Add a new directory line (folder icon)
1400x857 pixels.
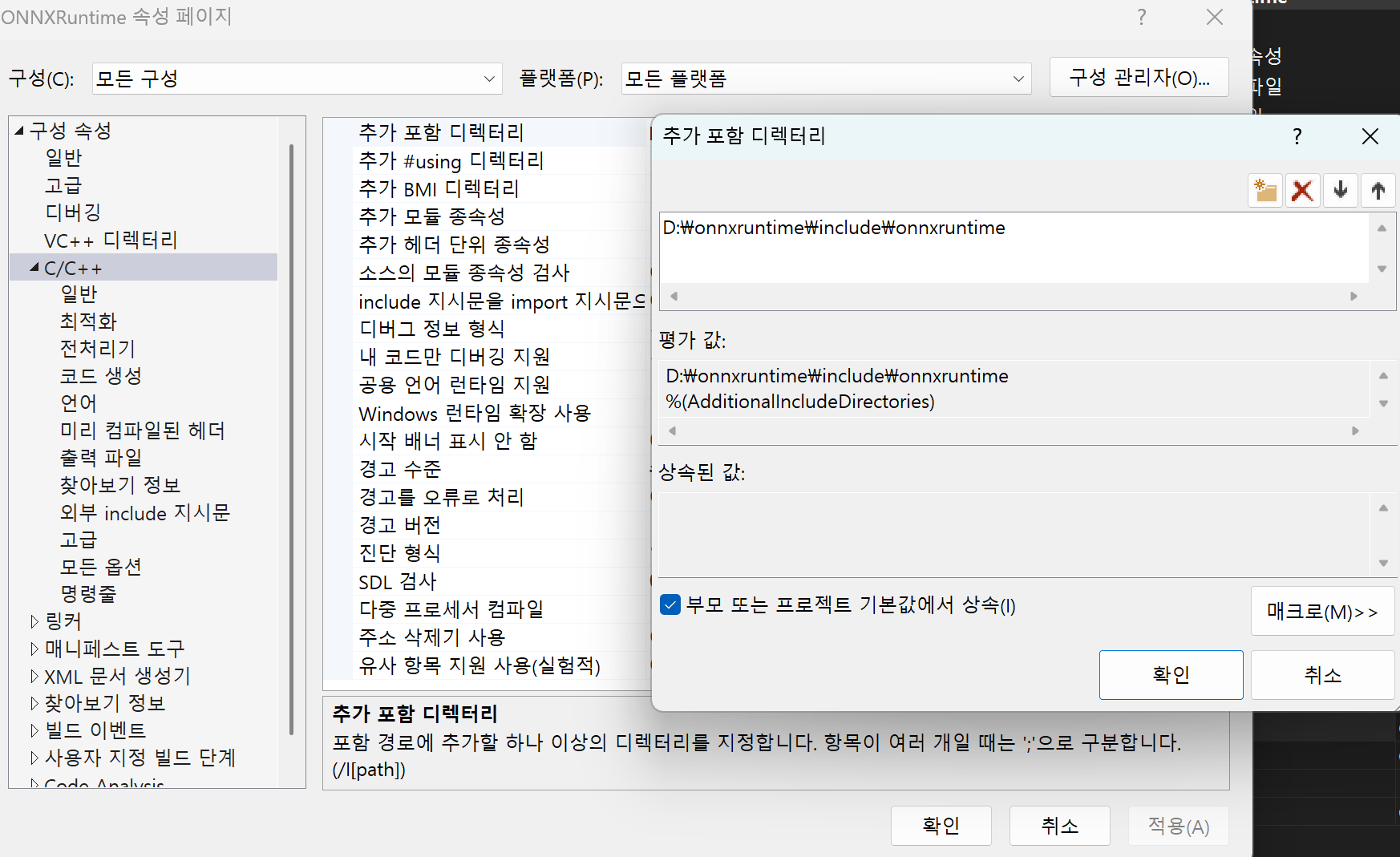(x=1265, y=191)
